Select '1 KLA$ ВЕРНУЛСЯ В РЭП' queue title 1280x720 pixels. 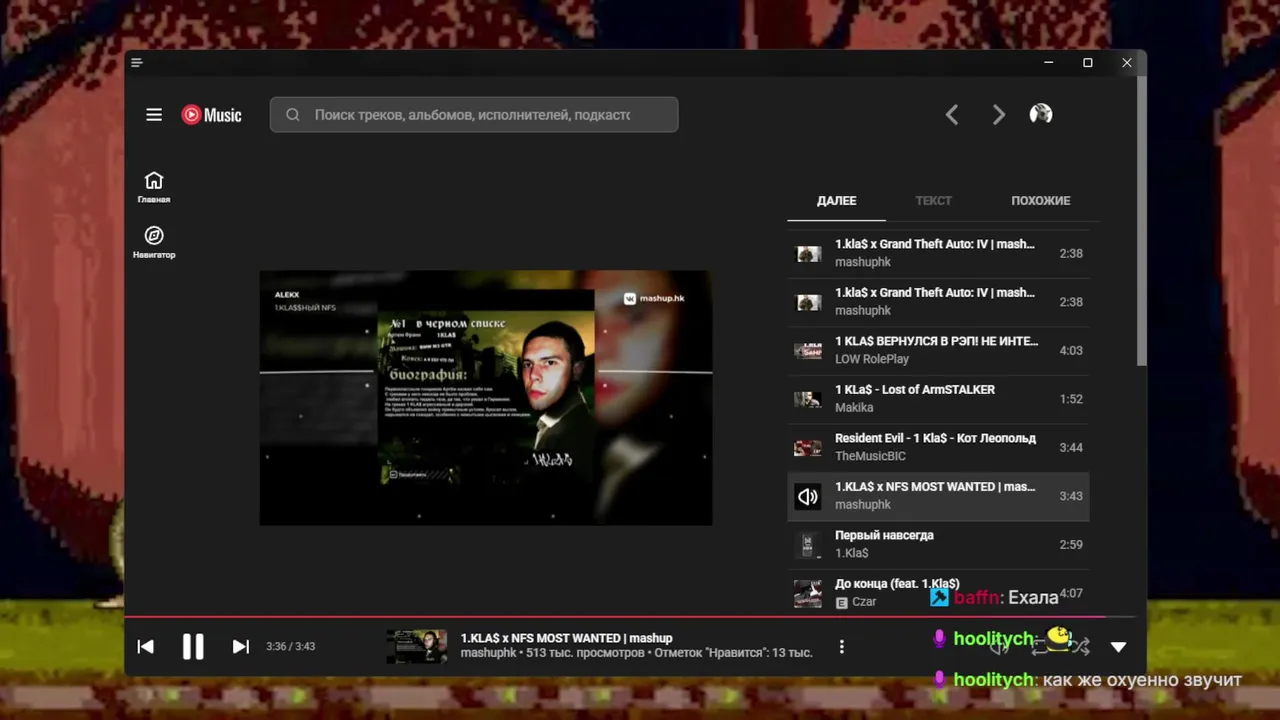click(x=937, y=341)
